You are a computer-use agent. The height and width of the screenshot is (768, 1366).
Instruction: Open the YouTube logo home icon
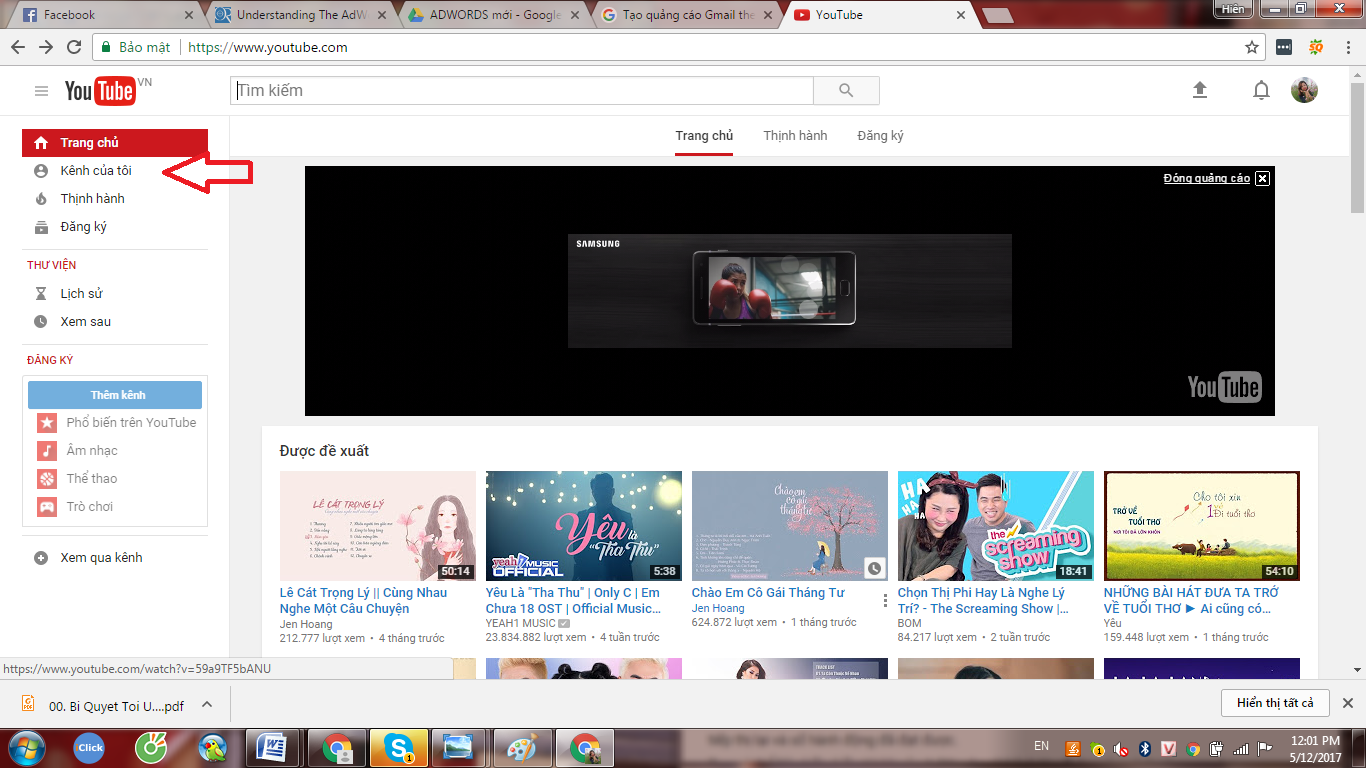(x=100, y=90)
